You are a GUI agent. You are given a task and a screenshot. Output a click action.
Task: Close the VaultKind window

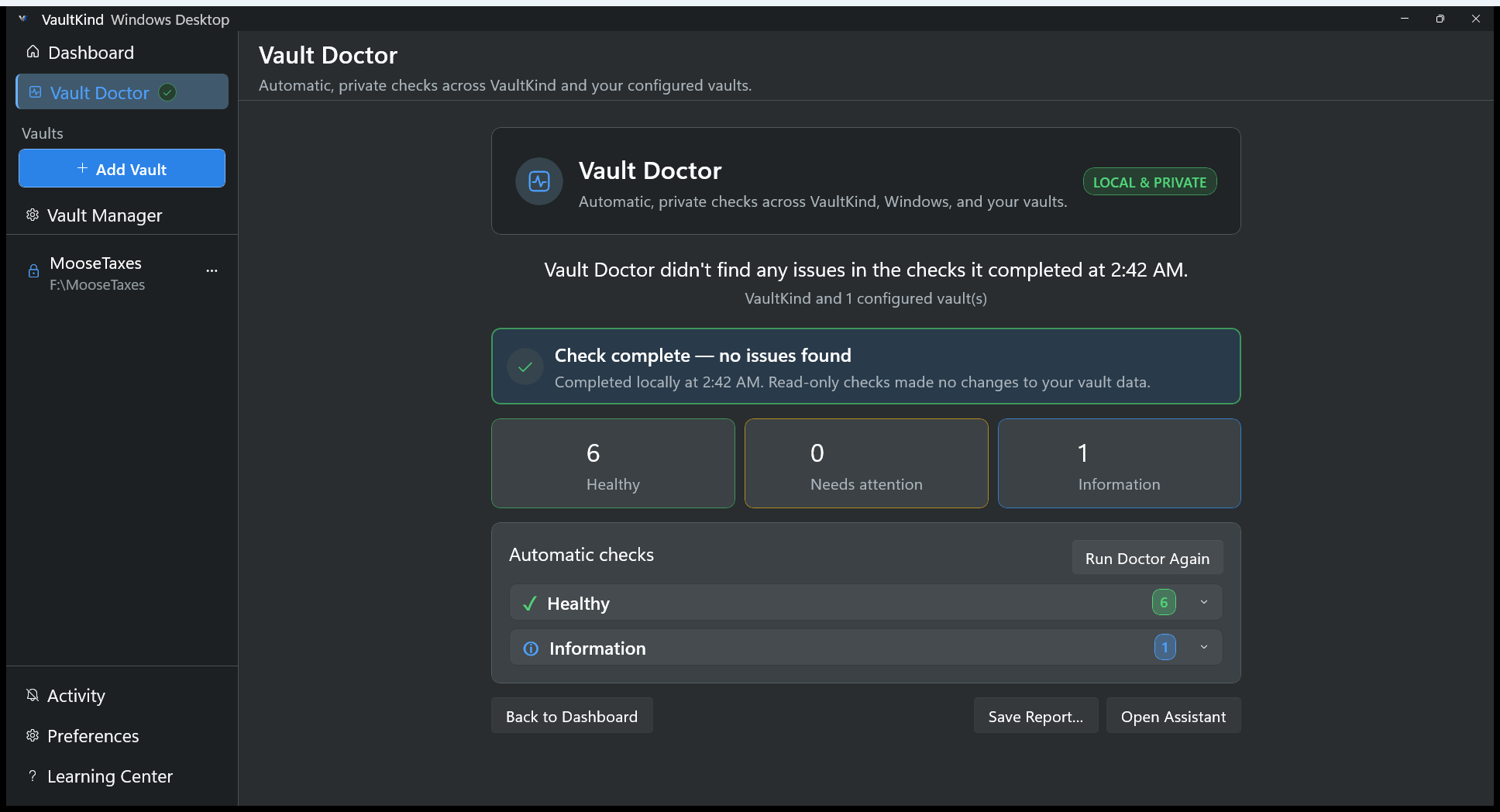[x=1475, y=19]
